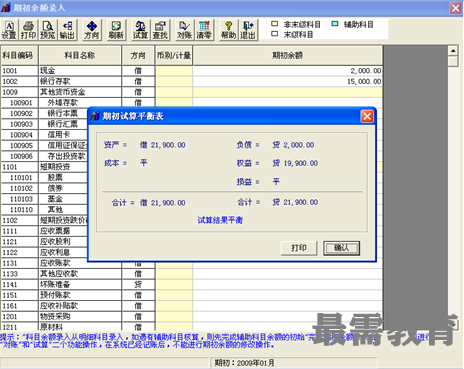Select the 基金 sub-account
464x369 pixels.
(63, 199)
